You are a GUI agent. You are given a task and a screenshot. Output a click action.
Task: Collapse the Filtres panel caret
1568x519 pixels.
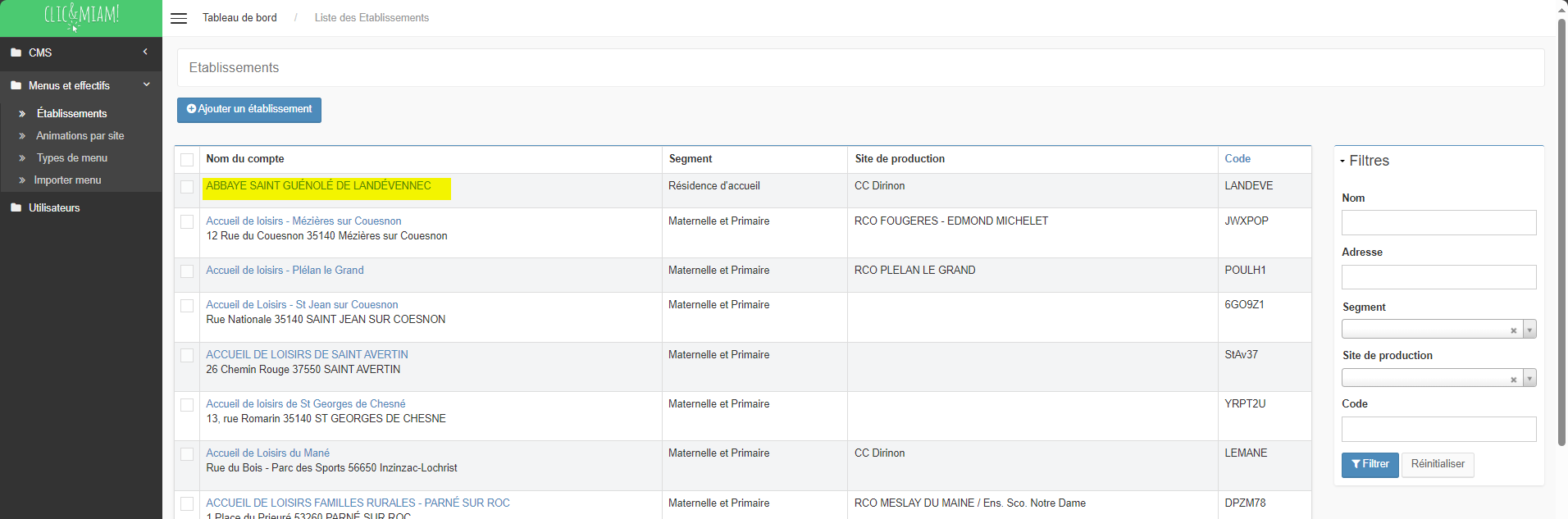tap(1342, 161)
